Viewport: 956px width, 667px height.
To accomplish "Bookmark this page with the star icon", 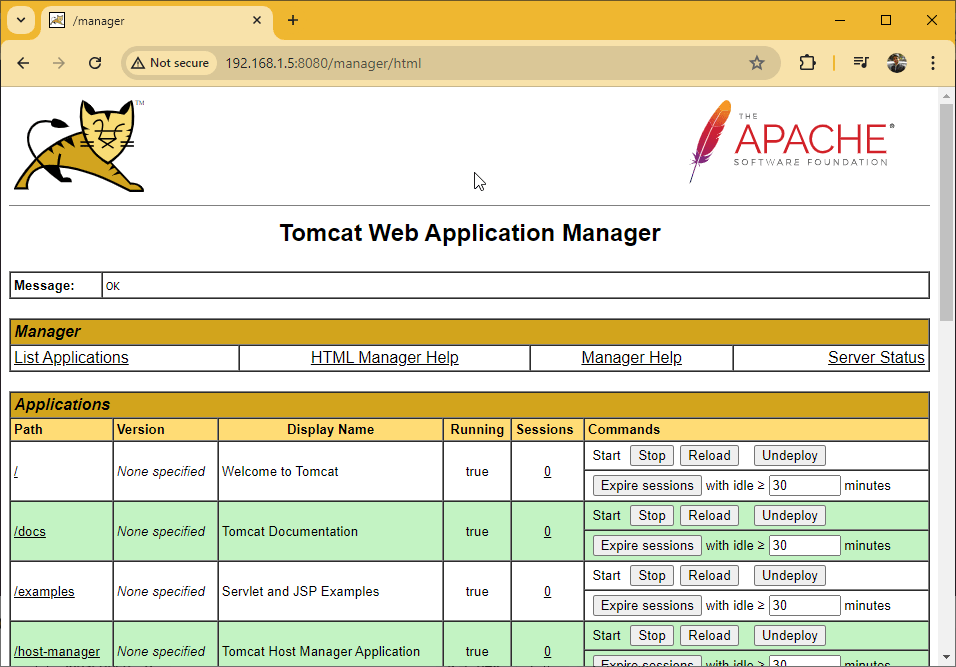I will tap(757, 63).
